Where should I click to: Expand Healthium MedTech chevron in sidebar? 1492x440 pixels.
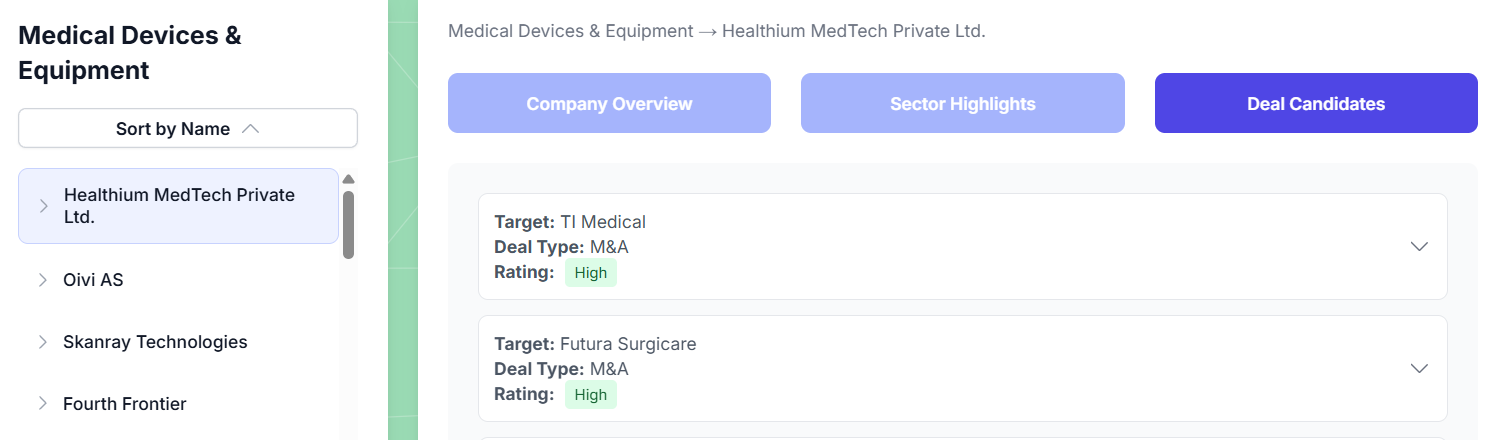tap(43, 206)
